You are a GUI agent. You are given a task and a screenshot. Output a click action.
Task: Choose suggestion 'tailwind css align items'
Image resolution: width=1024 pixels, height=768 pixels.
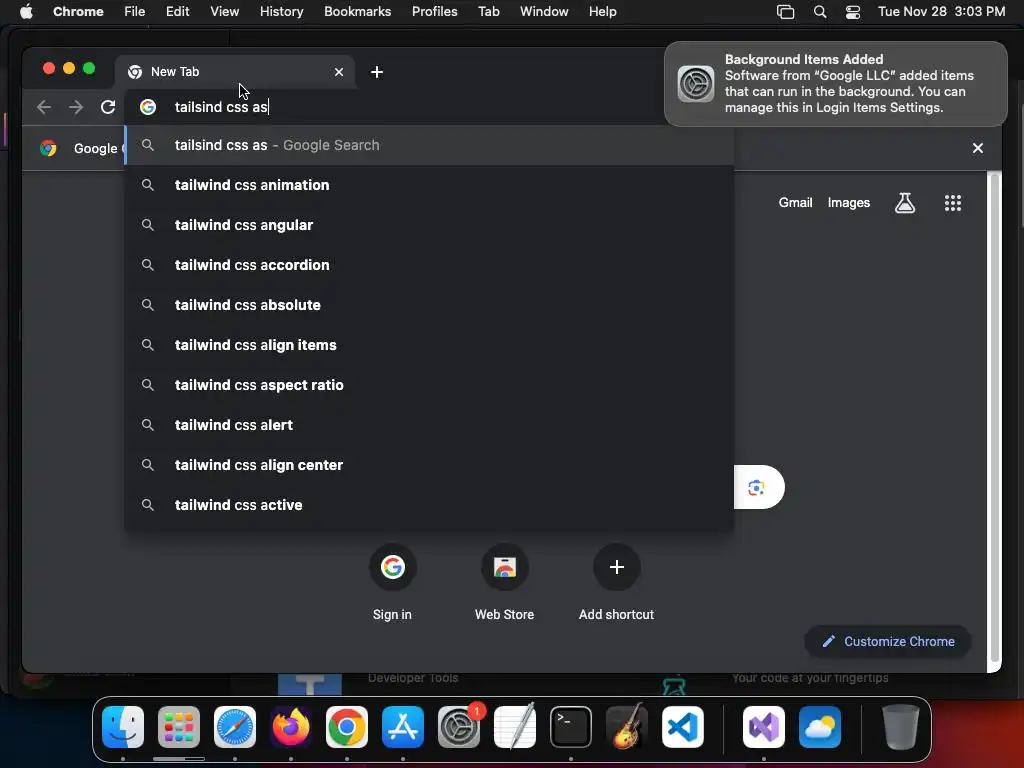coord(430,345)
